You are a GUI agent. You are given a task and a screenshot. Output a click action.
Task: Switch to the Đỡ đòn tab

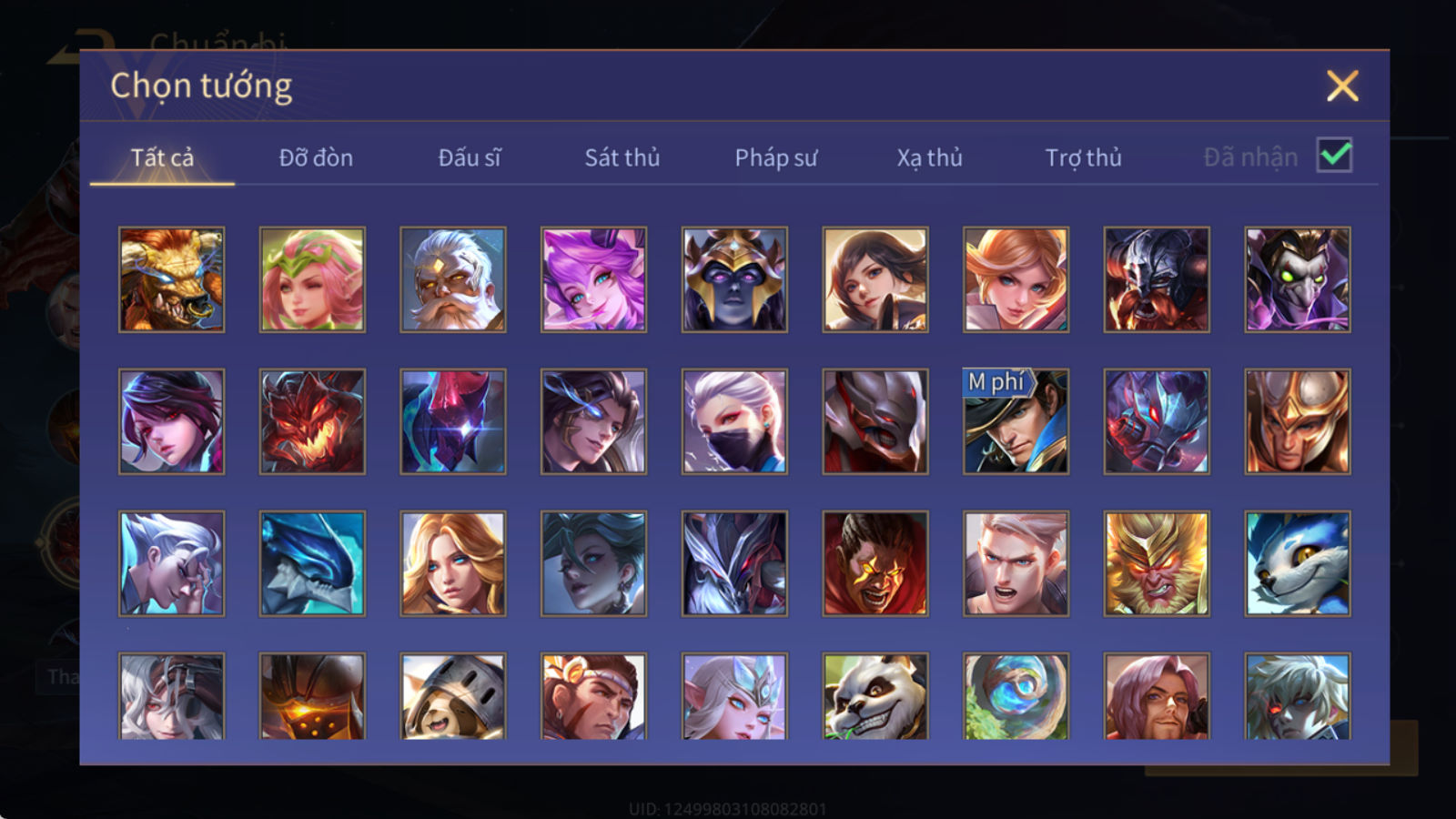[x=316, y=157]
